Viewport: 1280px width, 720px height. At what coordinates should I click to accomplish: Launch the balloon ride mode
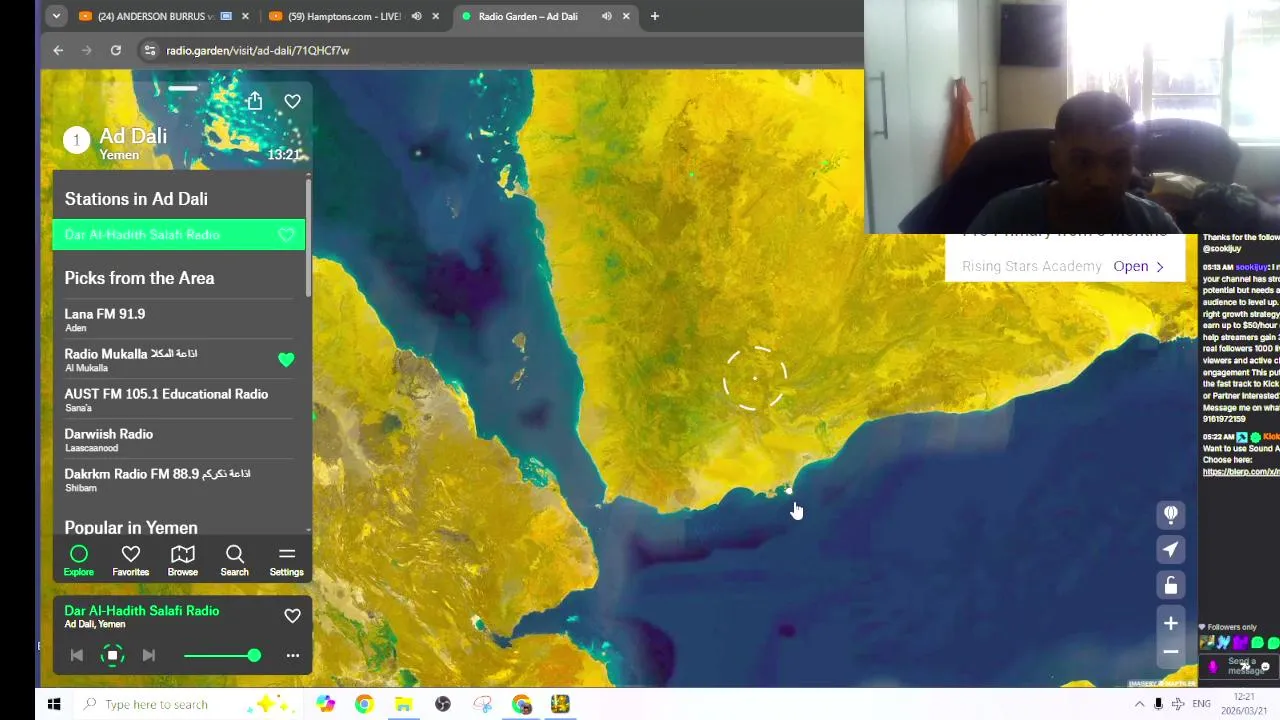tap(1171, 514)
